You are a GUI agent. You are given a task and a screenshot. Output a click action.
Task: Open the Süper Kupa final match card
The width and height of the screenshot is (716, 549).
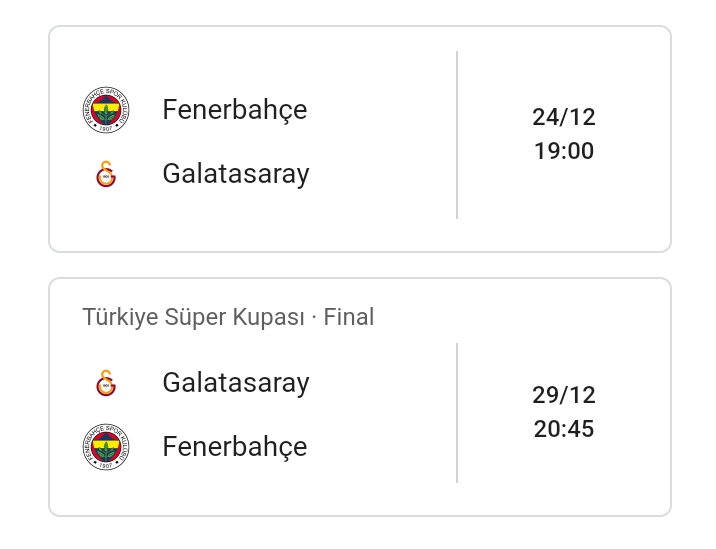(x=360, y=397)
